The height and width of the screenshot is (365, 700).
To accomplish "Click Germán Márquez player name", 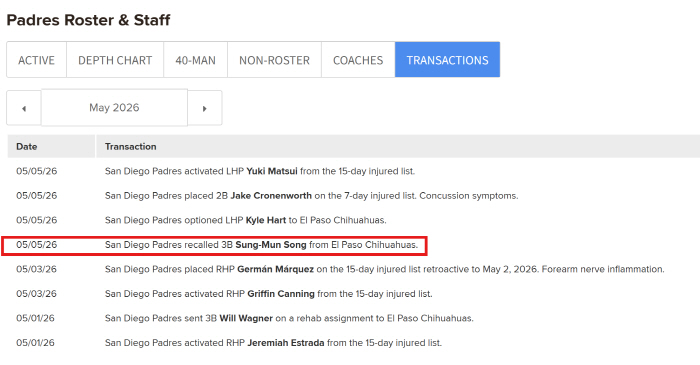I will 275,269.
